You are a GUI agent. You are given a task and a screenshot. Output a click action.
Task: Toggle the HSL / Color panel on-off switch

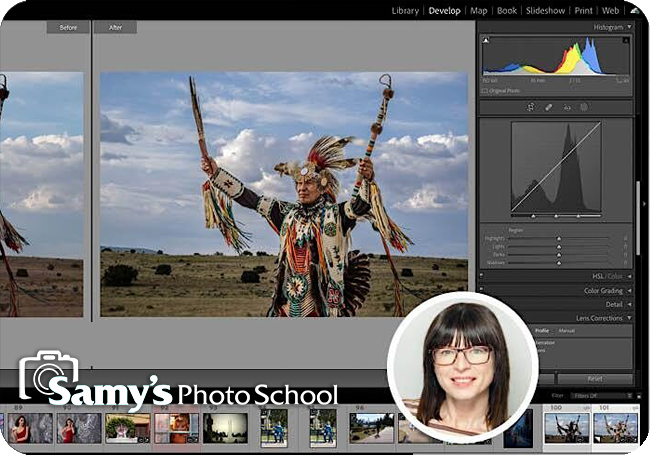(482, 275)
